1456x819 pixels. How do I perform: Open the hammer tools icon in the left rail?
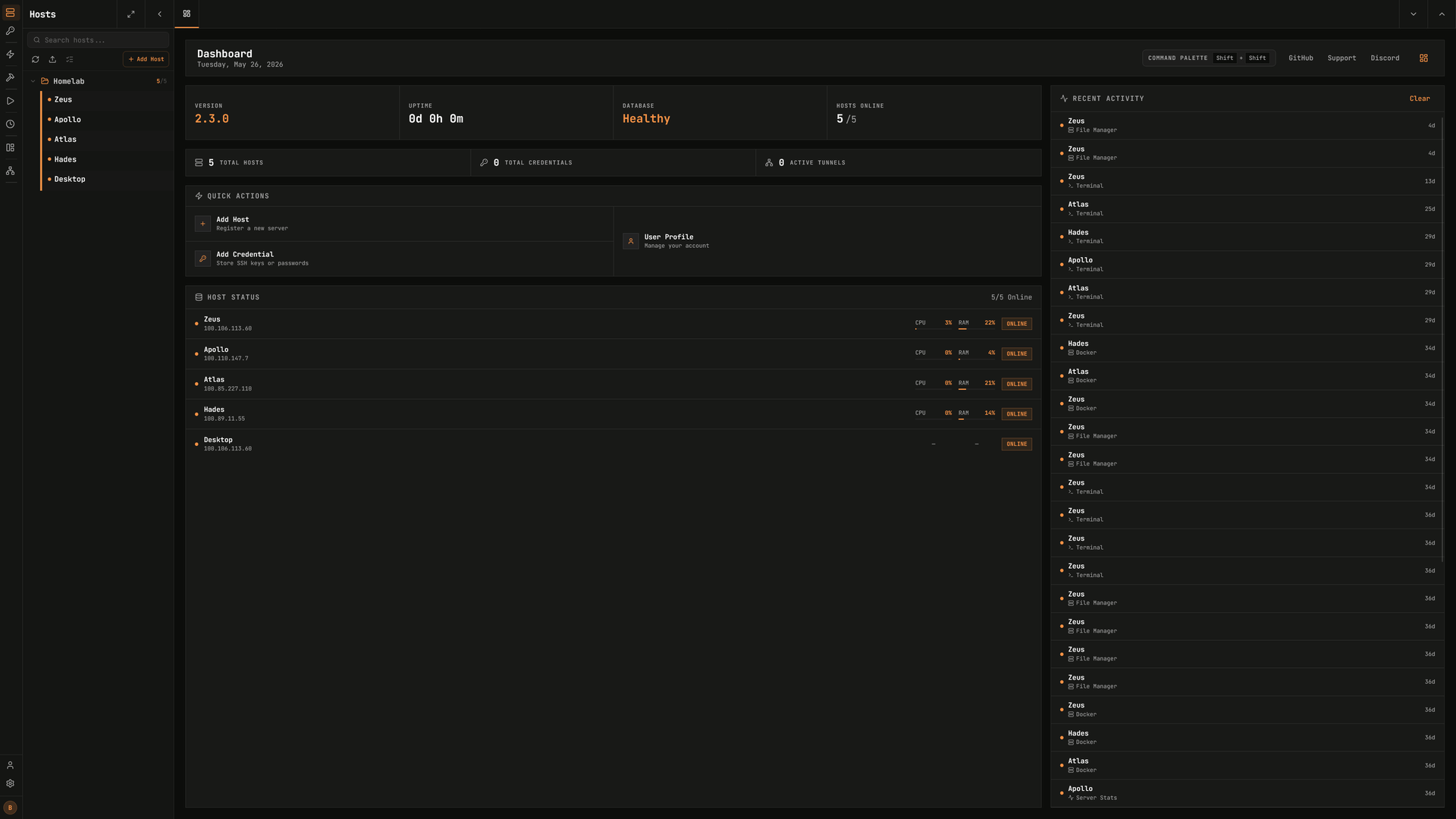coord(10,77)
